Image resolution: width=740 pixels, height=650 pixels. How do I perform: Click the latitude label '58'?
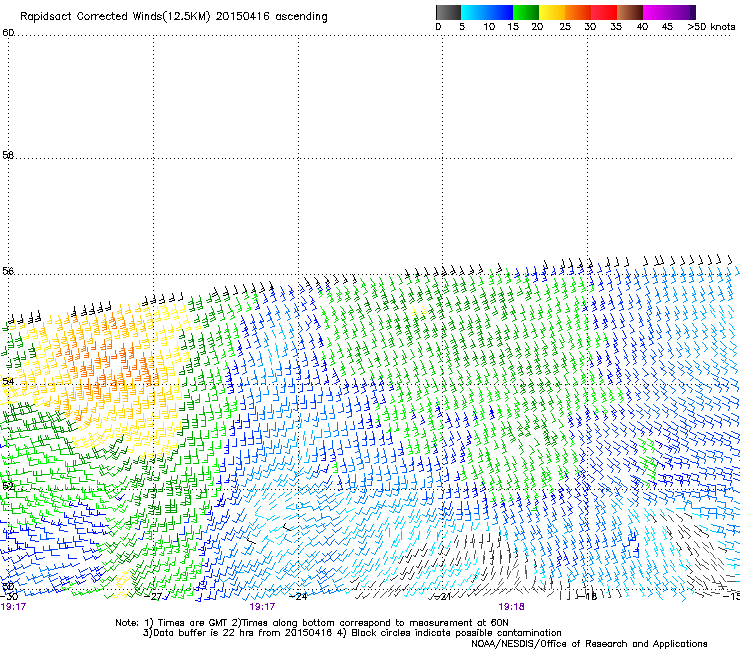pyautogui.click(x=8, y=155)
